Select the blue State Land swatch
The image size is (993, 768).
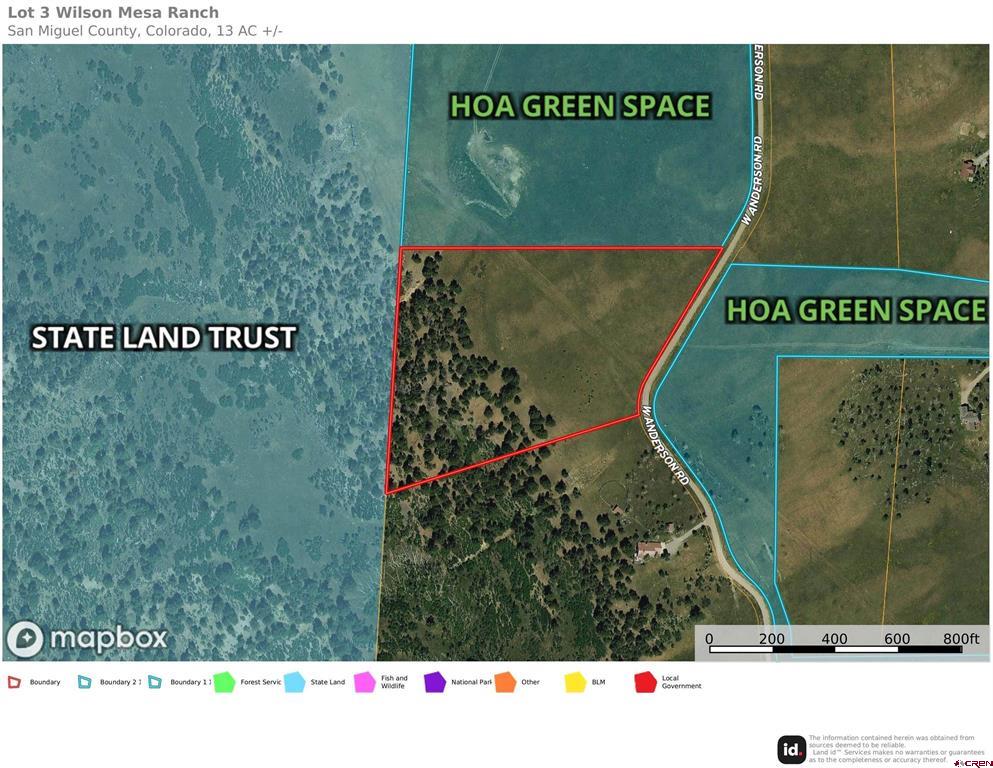click(294, 682)
